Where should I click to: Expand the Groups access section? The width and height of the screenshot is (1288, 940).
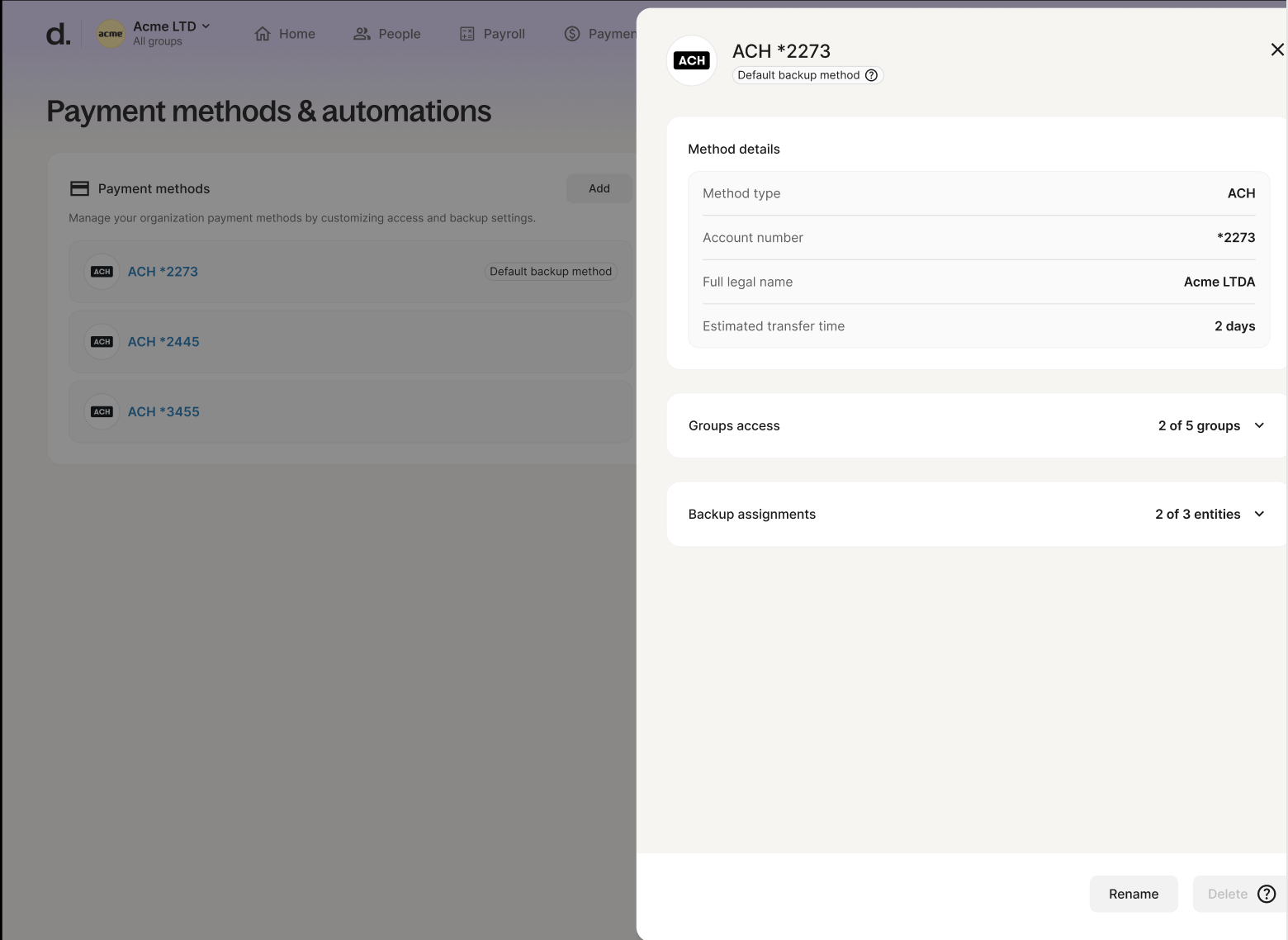[1259, 425]
